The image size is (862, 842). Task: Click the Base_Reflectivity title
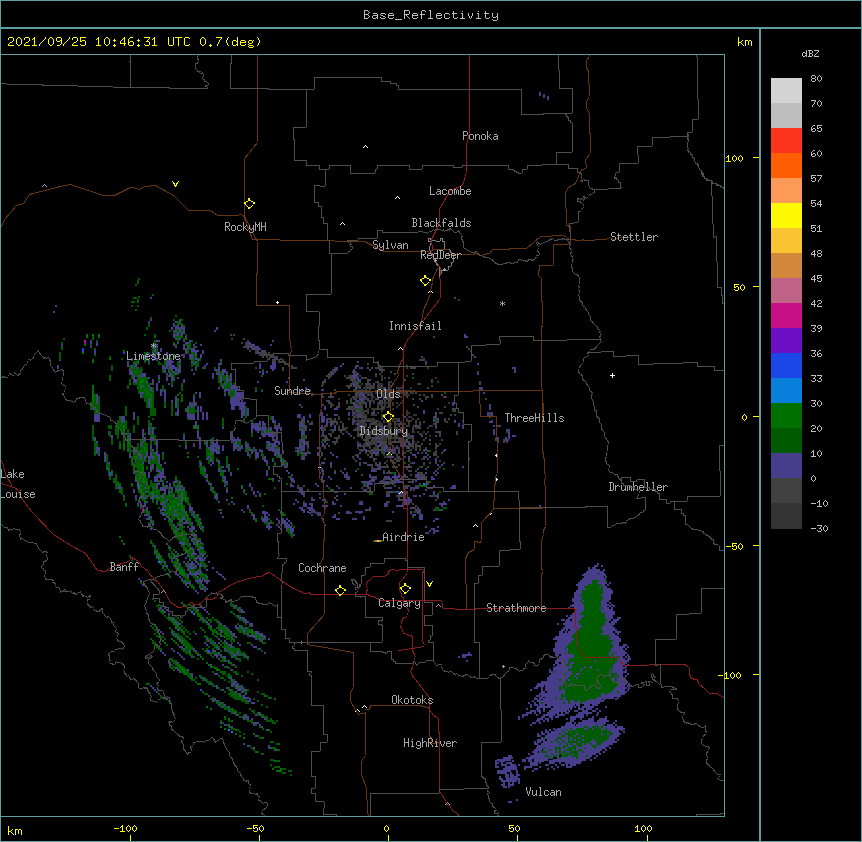click(431, 15)
